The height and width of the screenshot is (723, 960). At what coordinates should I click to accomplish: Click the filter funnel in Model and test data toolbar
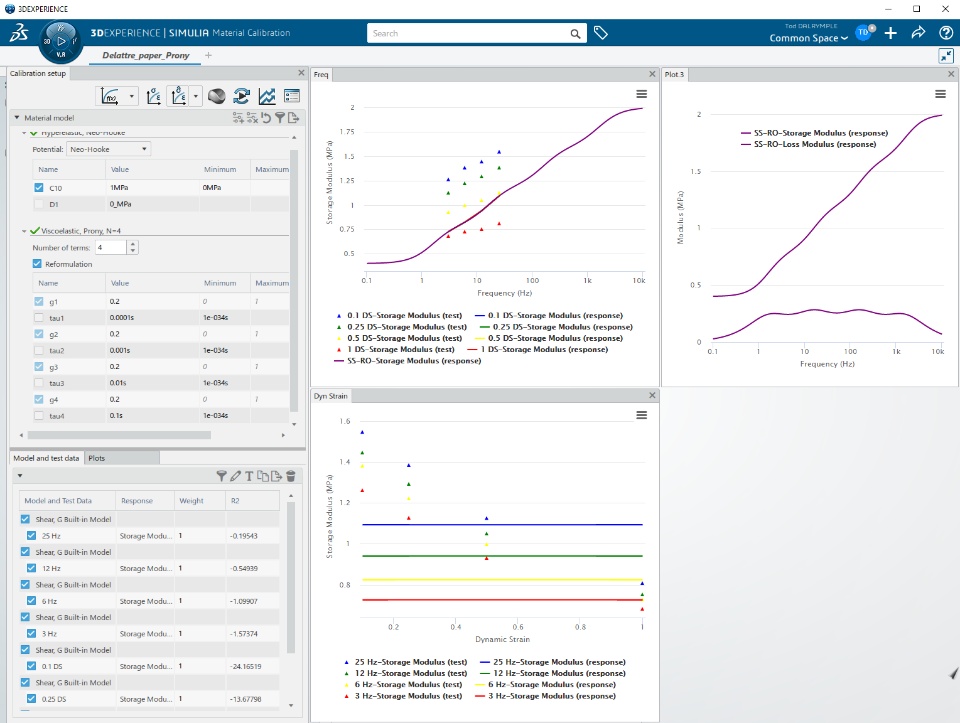[222, 476]
